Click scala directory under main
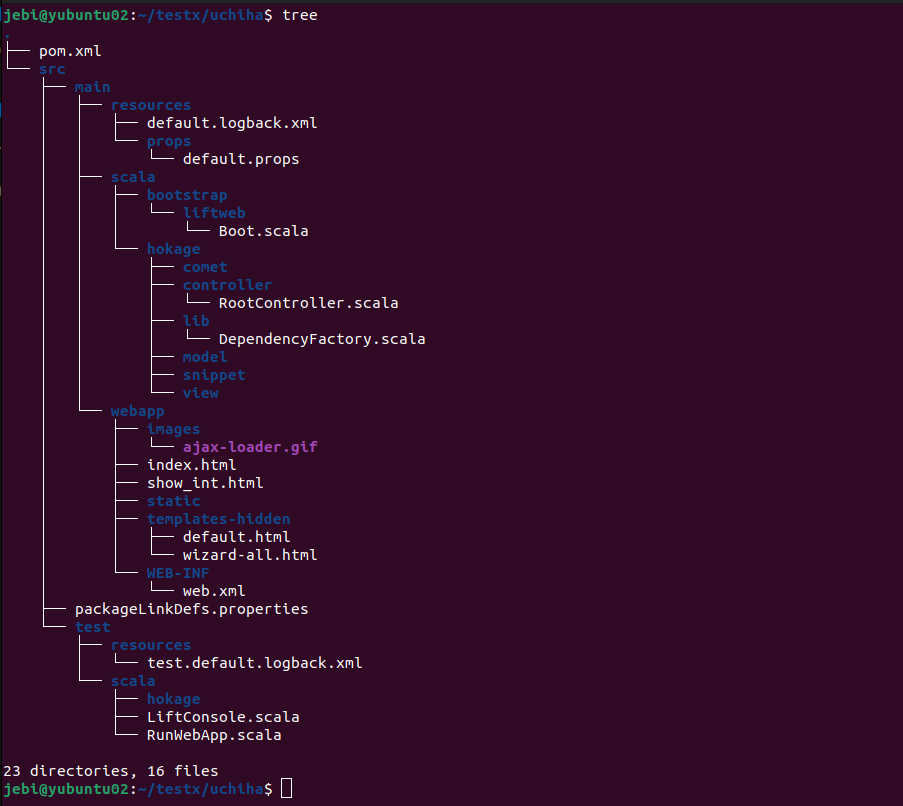Screen dimensions: 903x806 [132, 177]
